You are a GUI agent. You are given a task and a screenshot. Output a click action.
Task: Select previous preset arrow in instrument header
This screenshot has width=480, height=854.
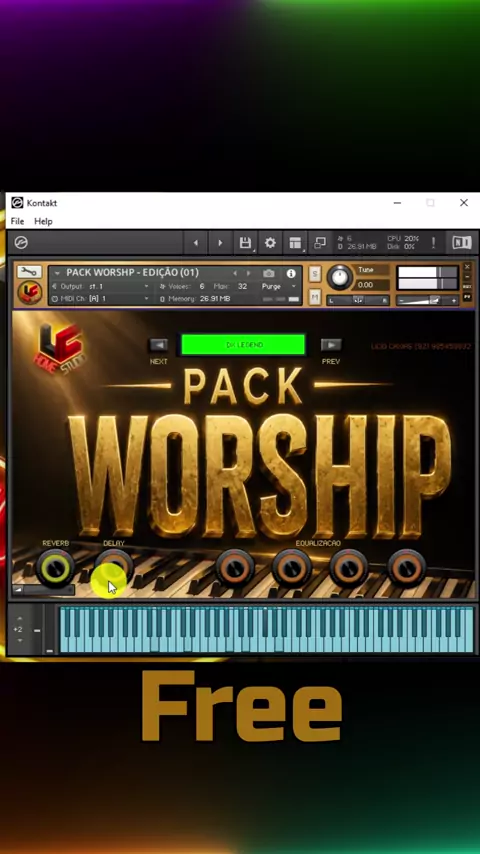click(235, 273)
